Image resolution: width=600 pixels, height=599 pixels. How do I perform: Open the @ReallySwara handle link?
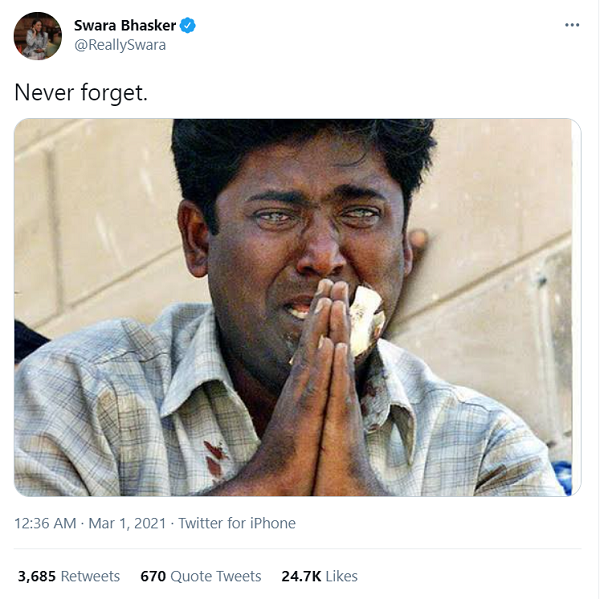point(120,45)
